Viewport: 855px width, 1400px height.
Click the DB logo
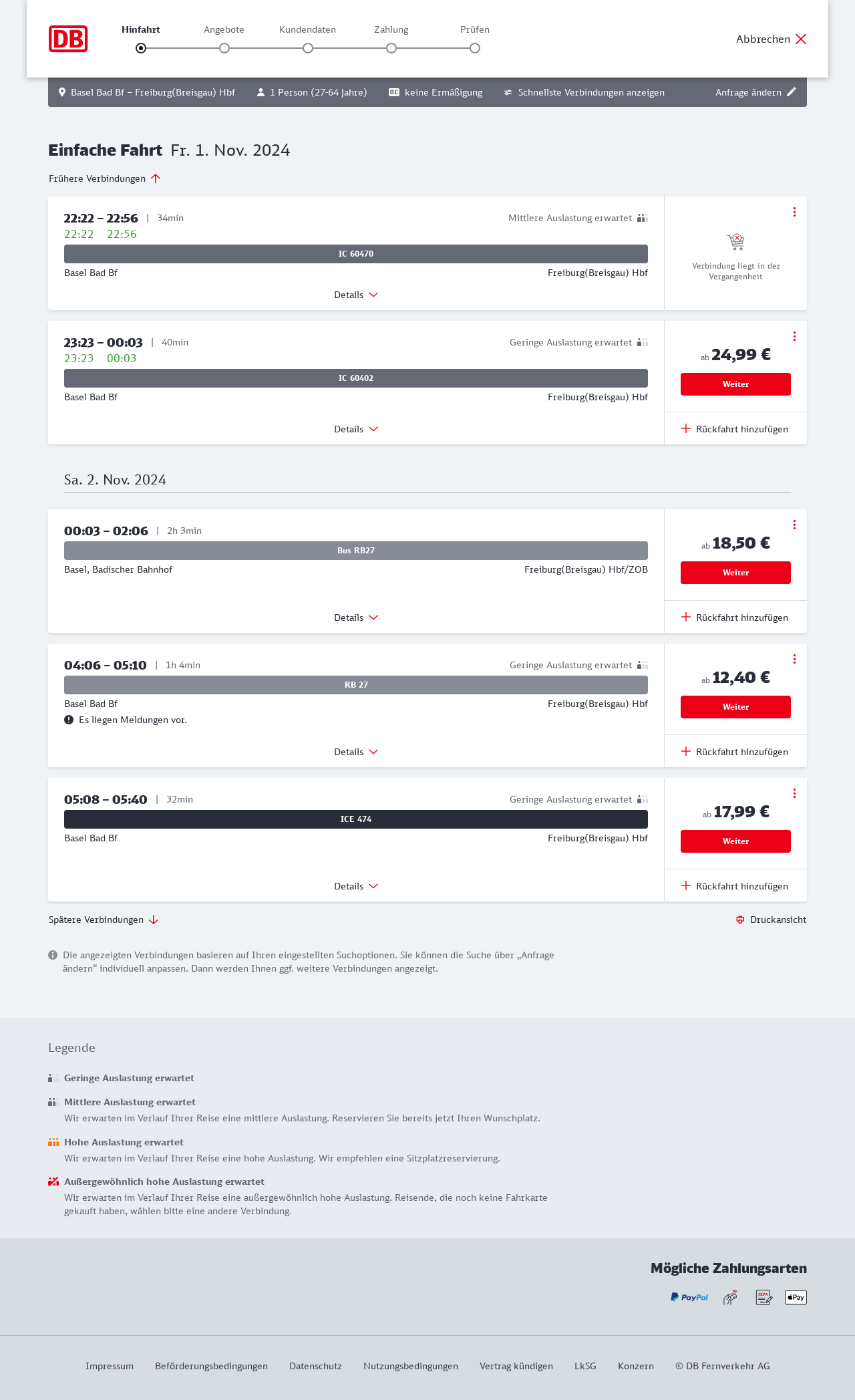point(68,39)
